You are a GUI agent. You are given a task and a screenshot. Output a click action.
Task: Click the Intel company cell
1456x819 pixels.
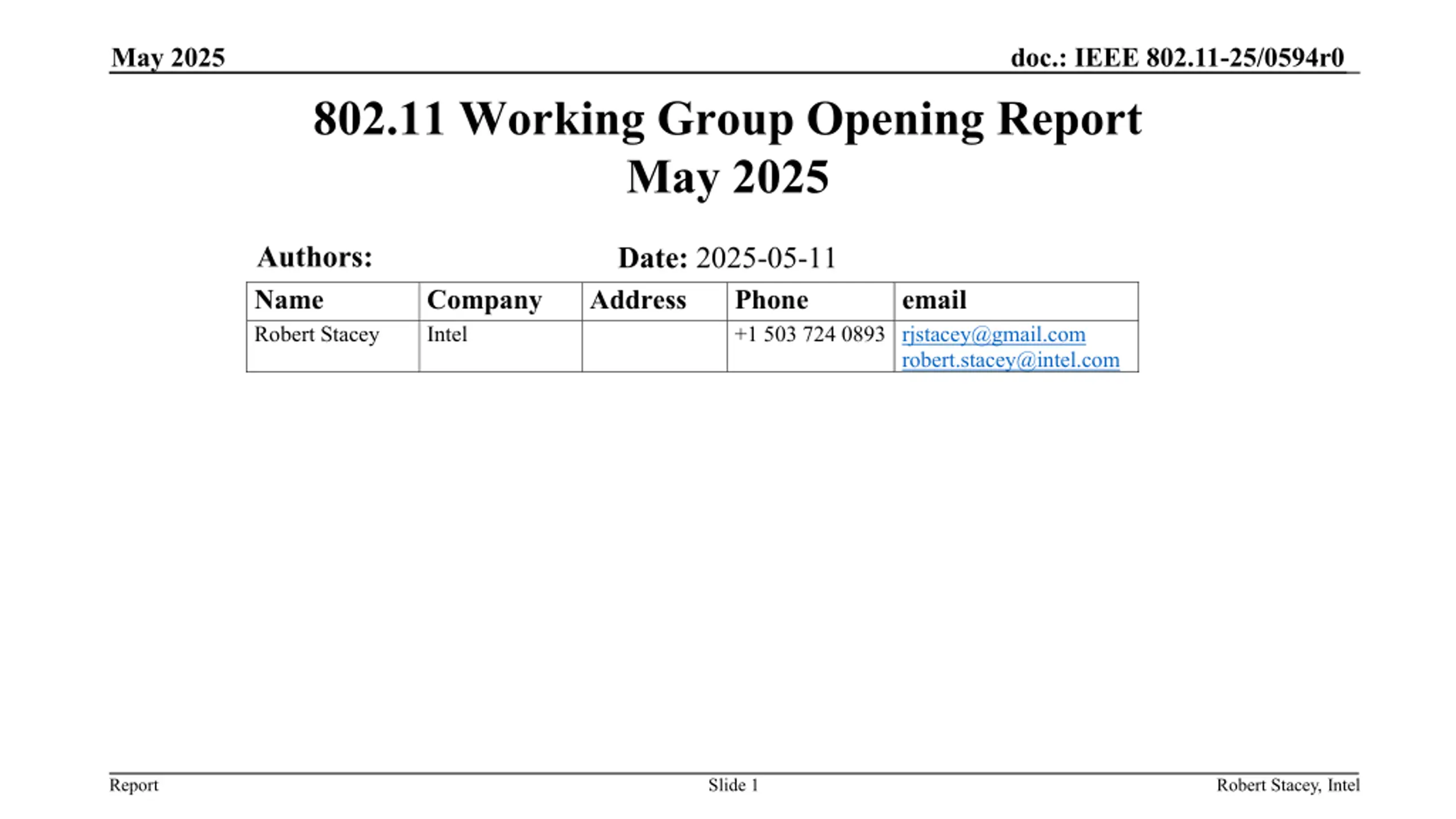click(x=500, y=346)
